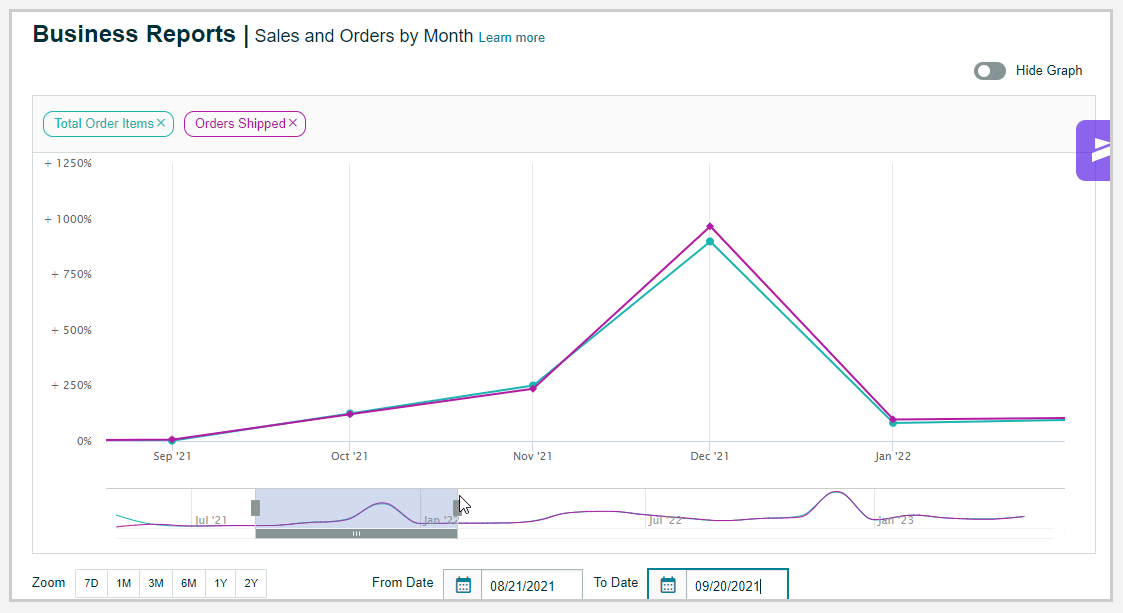Click the purple side panel arrow icon
The image size is (1123, 613).
pyautogui.click(x=1100, y=150)
